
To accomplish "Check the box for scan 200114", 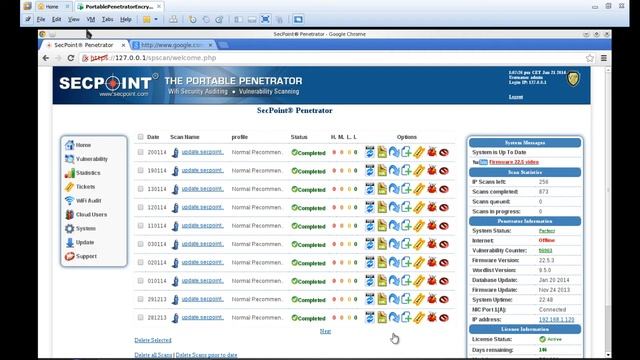I will point(140,152).
